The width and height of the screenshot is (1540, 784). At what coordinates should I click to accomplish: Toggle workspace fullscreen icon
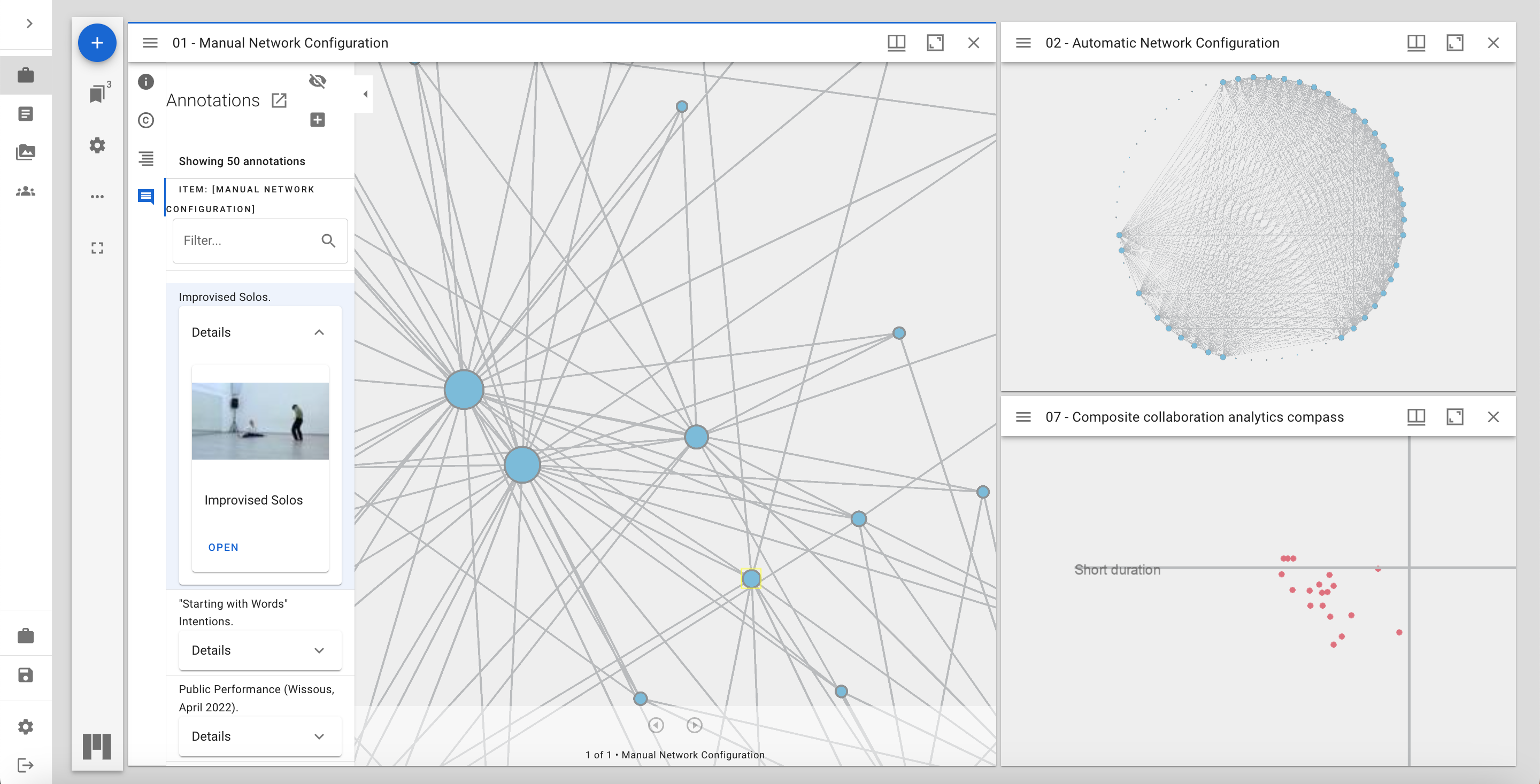tap(97, 248)
